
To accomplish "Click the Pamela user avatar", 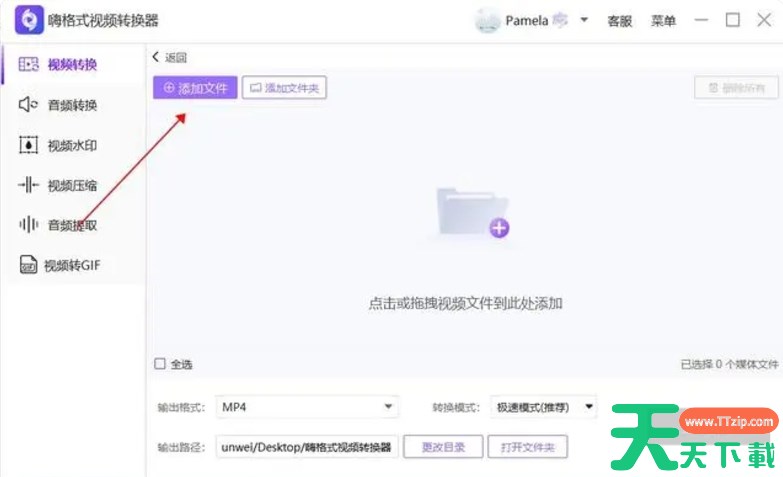I will pos(487,20).
